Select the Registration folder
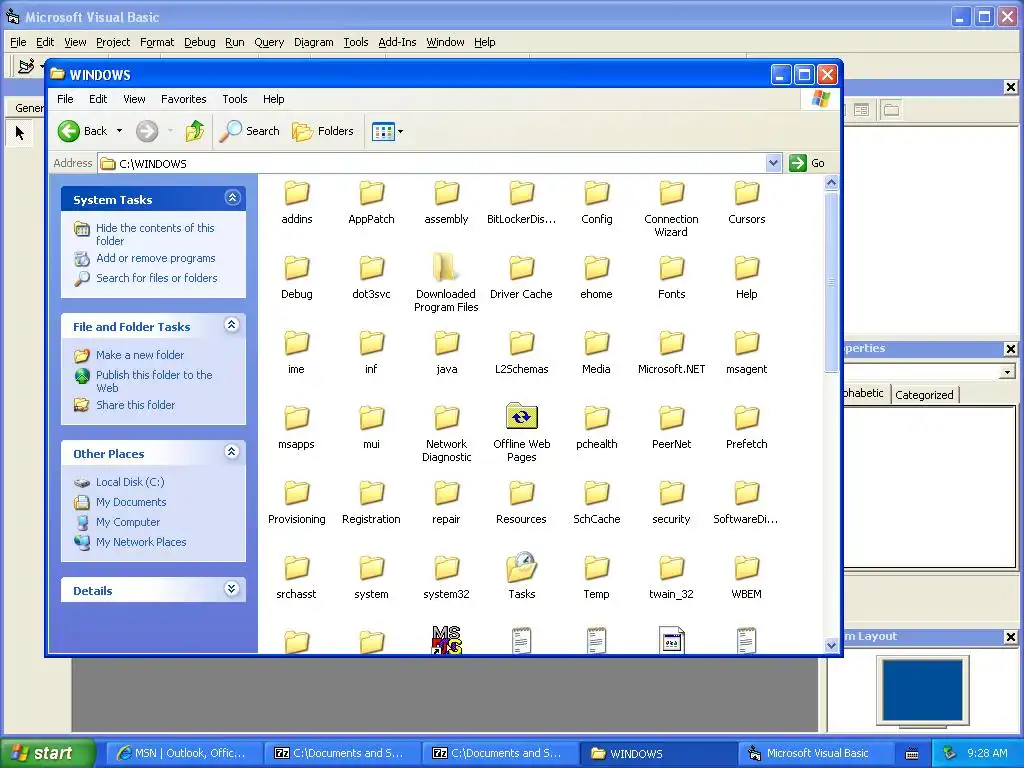 tap(372, 503)
